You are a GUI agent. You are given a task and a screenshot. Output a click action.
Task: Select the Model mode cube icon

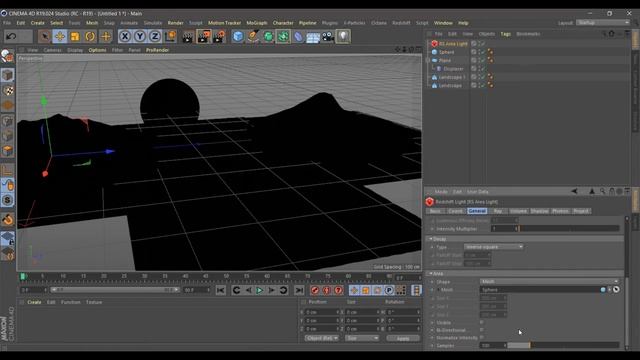7,75
